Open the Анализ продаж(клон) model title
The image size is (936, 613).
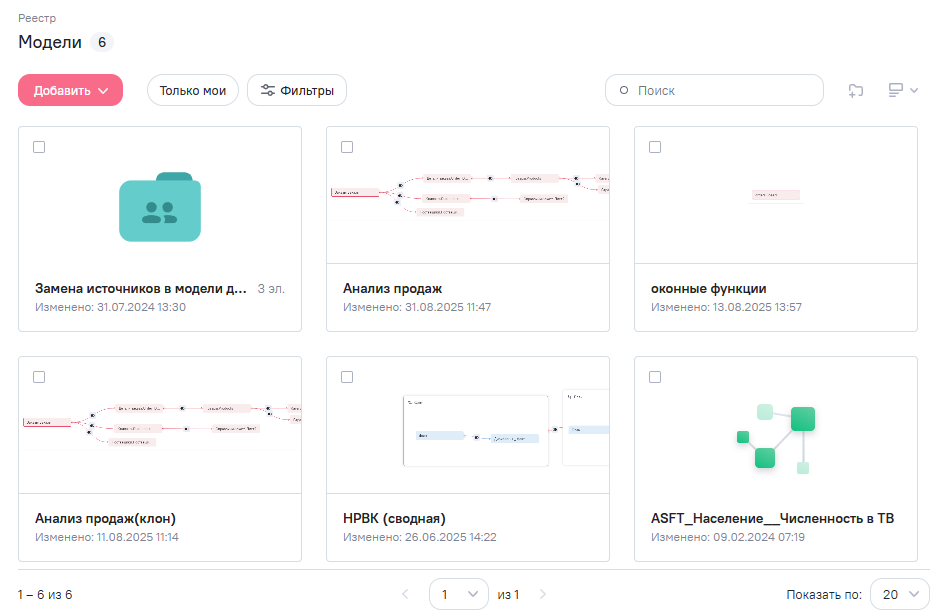105,518
